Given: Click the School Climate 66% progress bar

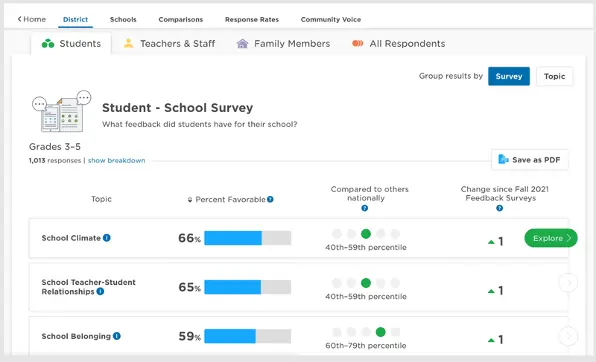Looking at the screenshot, I should (x=247, y=238).
